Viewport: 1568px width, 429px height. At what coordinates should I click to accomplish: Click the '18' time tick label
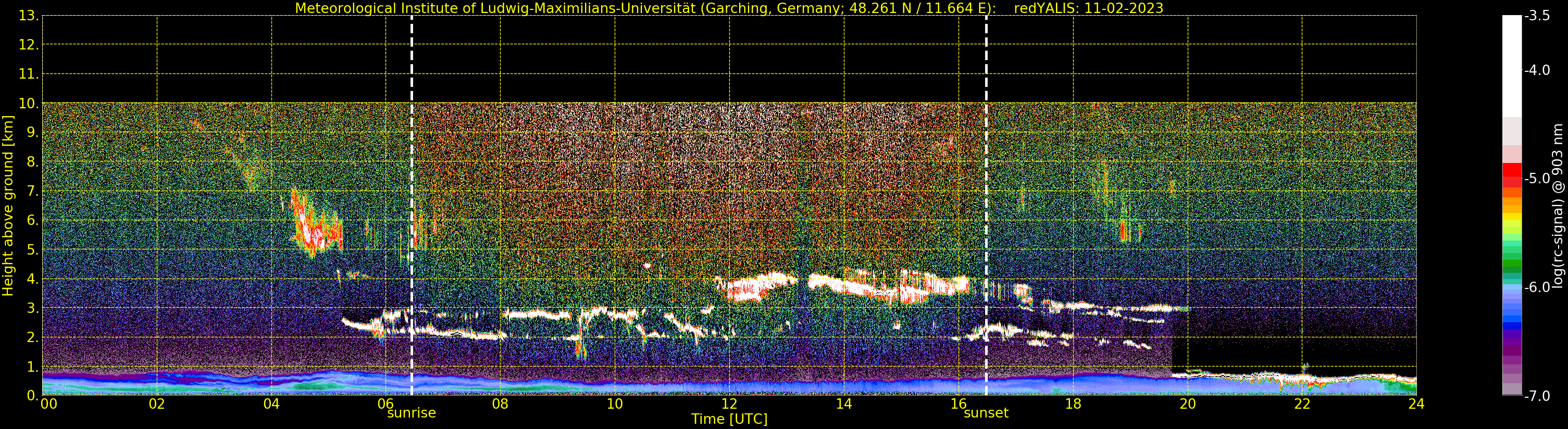[1073, 403]
